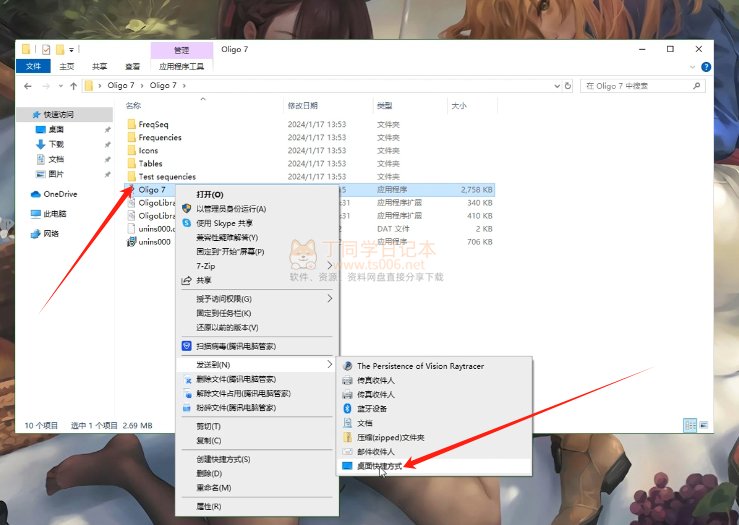Unpin 桌面 using its pin icon

click(x=107, y=130)
